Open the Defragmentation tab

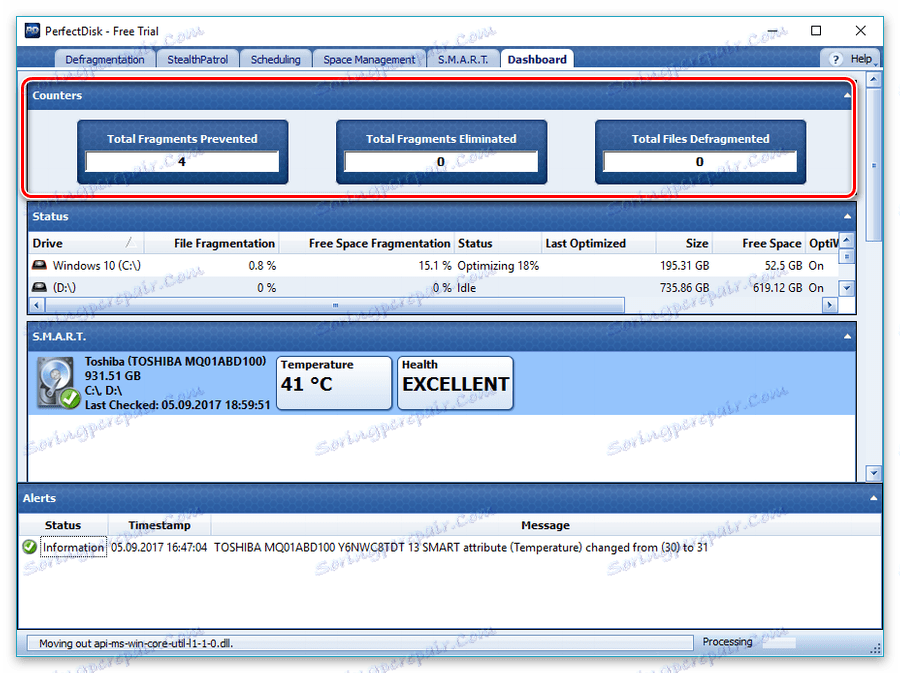coord(105,60)
